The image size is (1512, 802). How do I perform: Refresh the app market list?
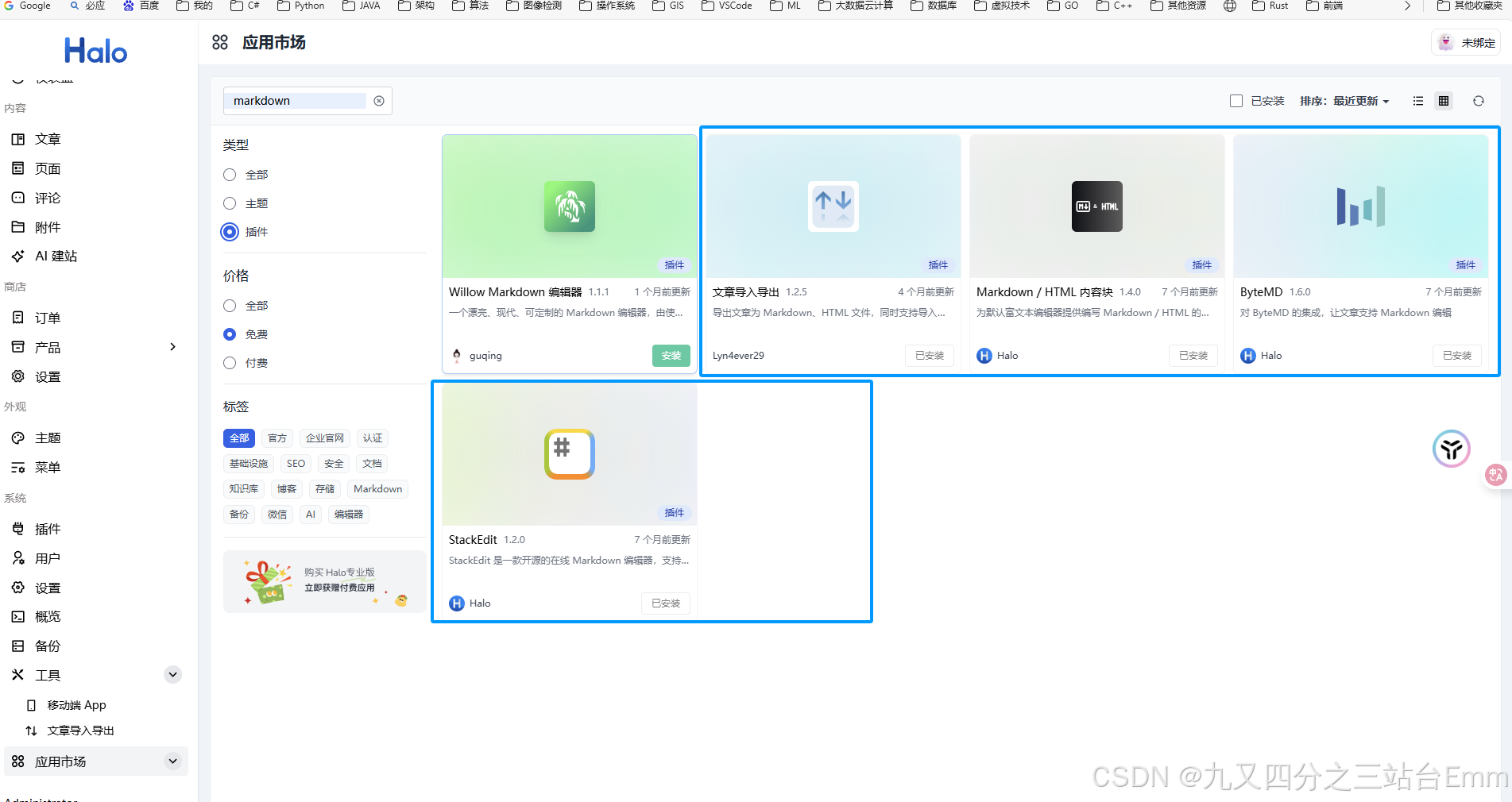coord(1479,101)
